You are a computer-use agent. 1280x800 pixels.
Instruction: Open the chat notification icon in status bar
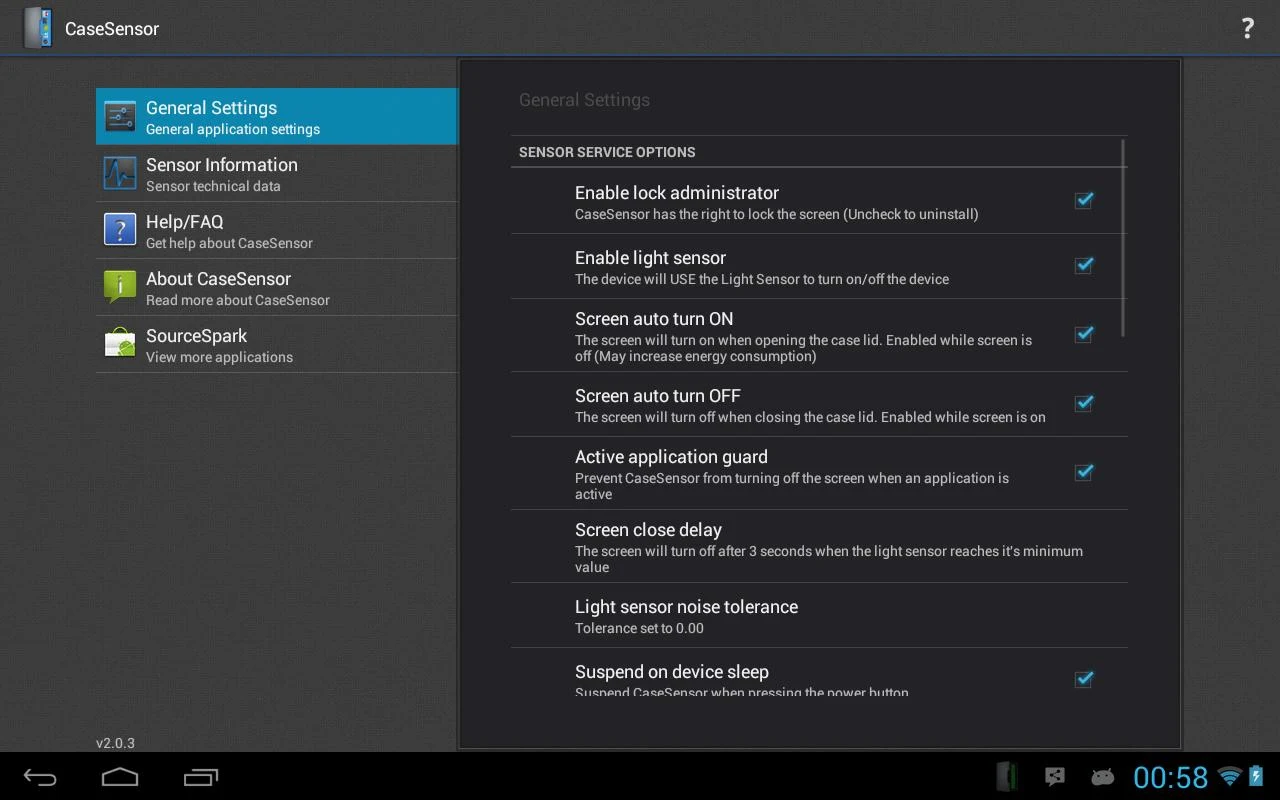[1054, 777]
